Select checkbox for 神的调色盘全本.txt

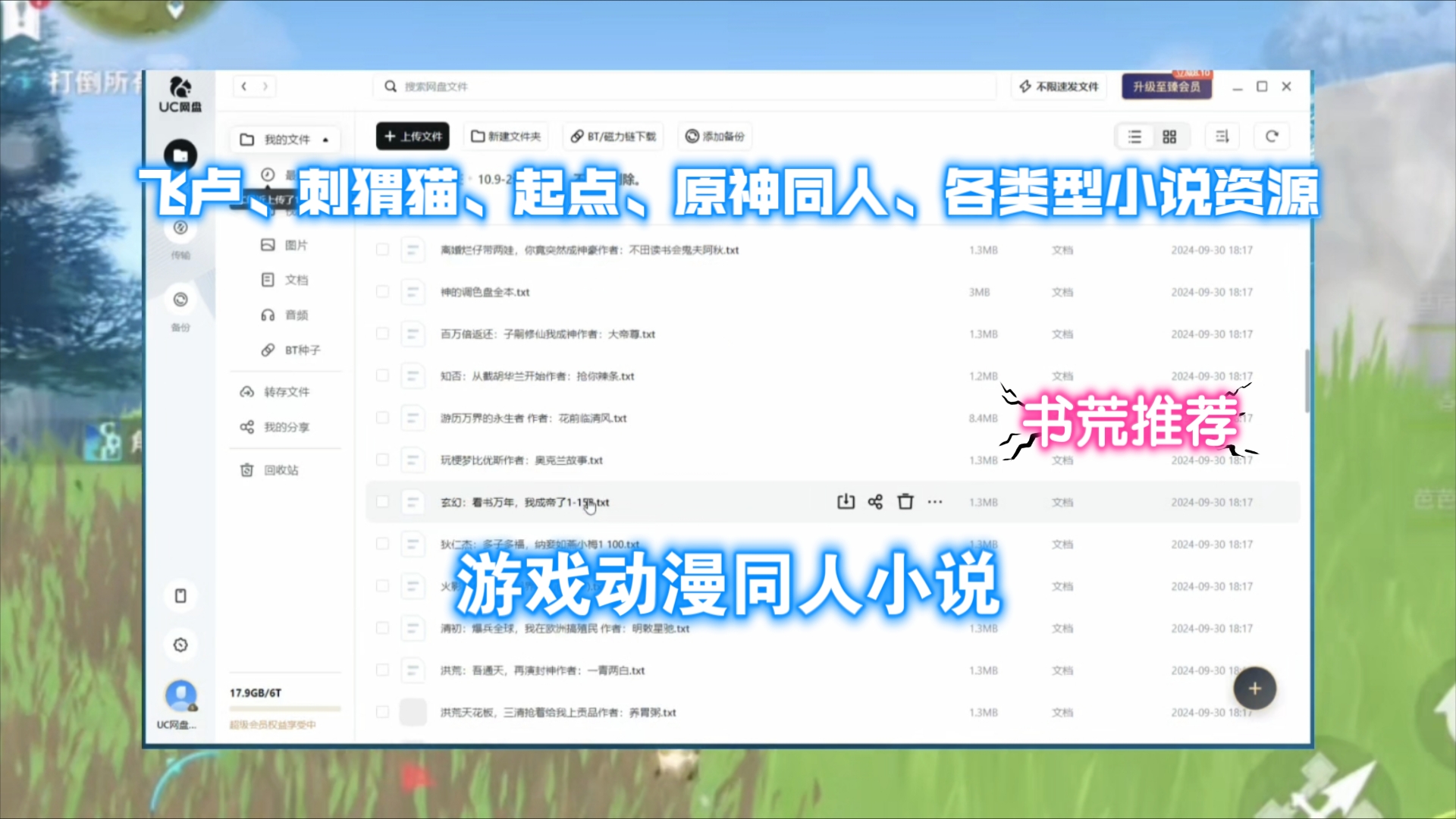click(382, 292)
